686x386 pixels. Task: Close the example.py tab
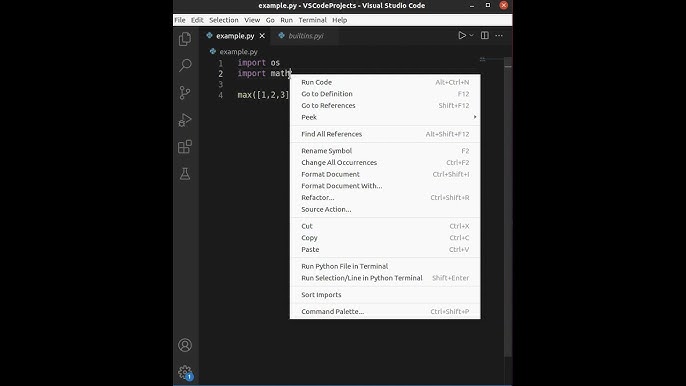pyautogui.click(x=262, y=36)
